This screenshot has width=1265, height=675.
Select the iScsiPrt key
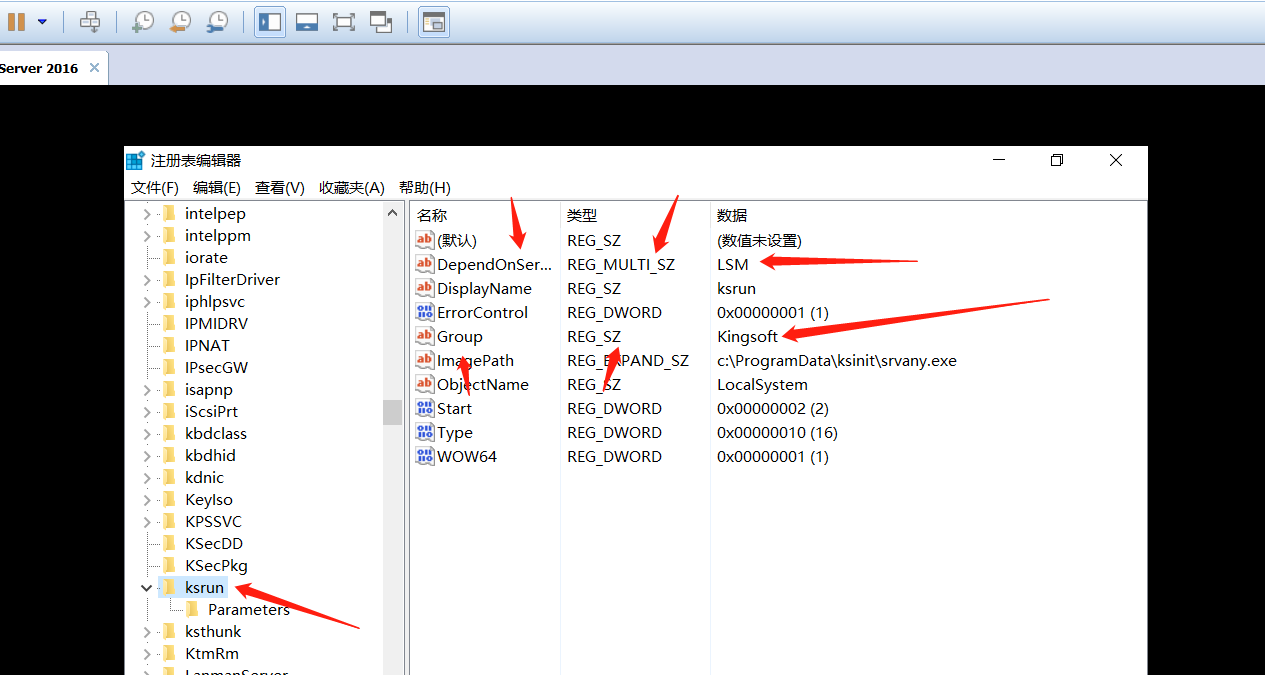(211, 412)
